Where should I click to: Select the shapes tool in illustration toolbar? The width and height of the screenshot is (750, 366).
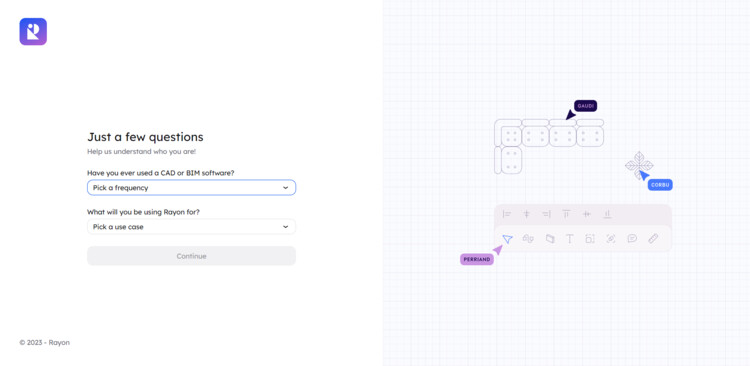click(x=528, y=239)
